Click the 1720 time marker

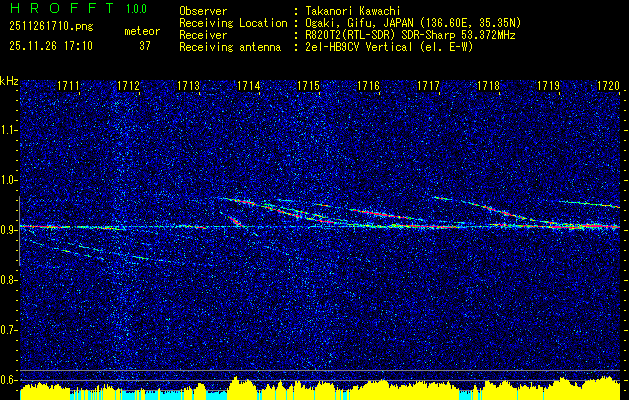(x=608, y=86)
